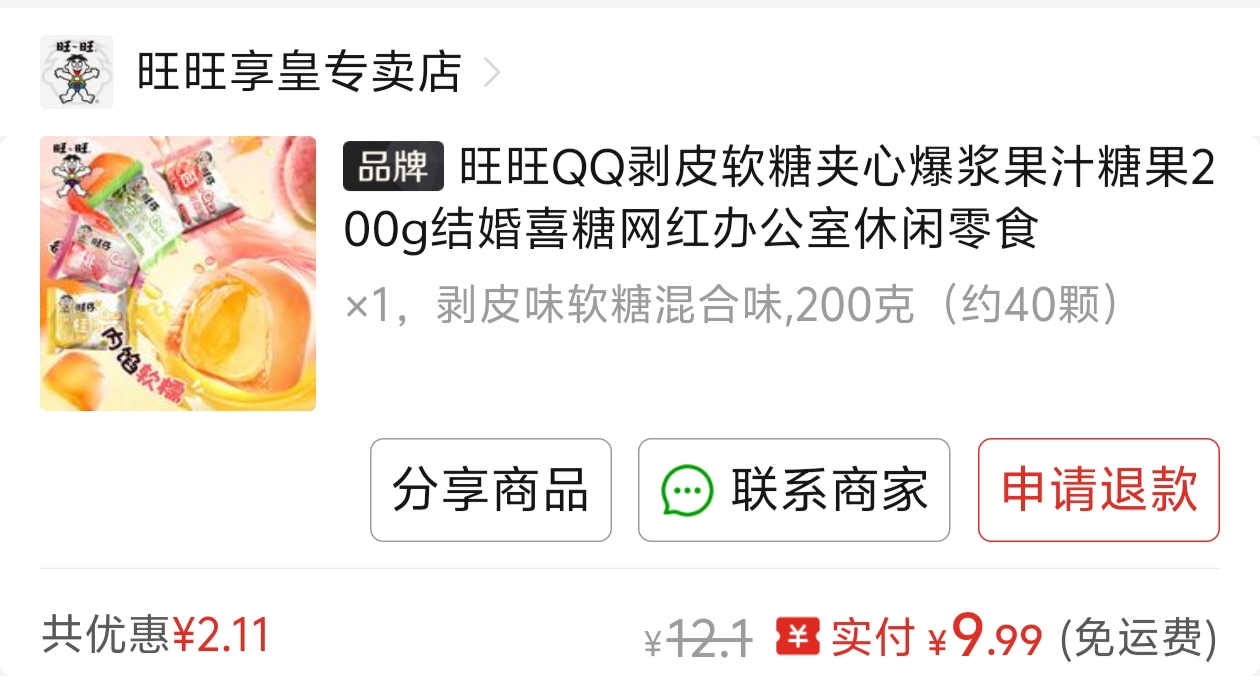This screenshot has height=692, width=1260.
Task: Click the 申请退款 refund button
Action: coord(1099,490)
